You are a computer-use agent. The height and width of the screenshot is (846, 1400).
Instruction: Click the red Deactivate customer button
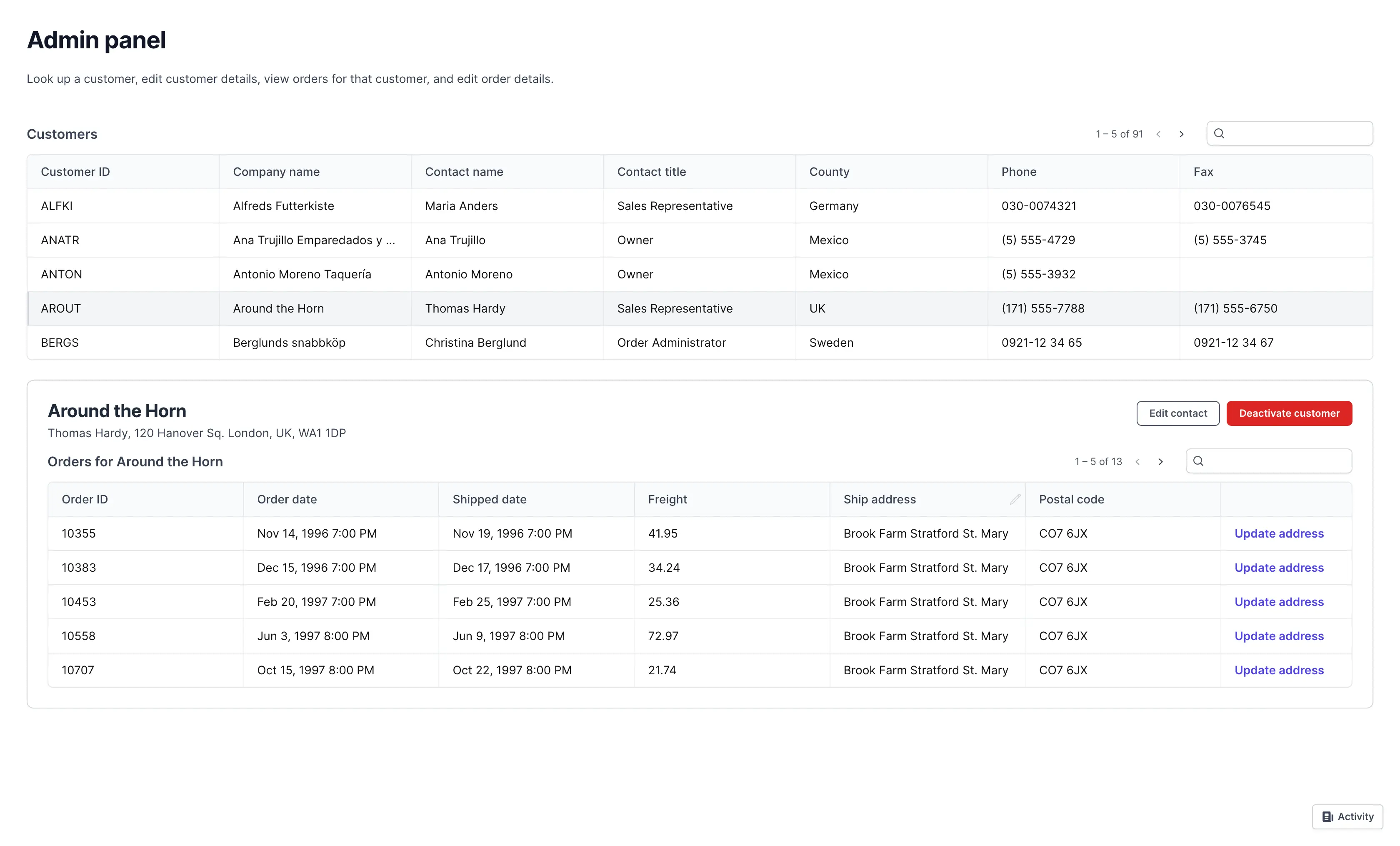(1289, 414)
